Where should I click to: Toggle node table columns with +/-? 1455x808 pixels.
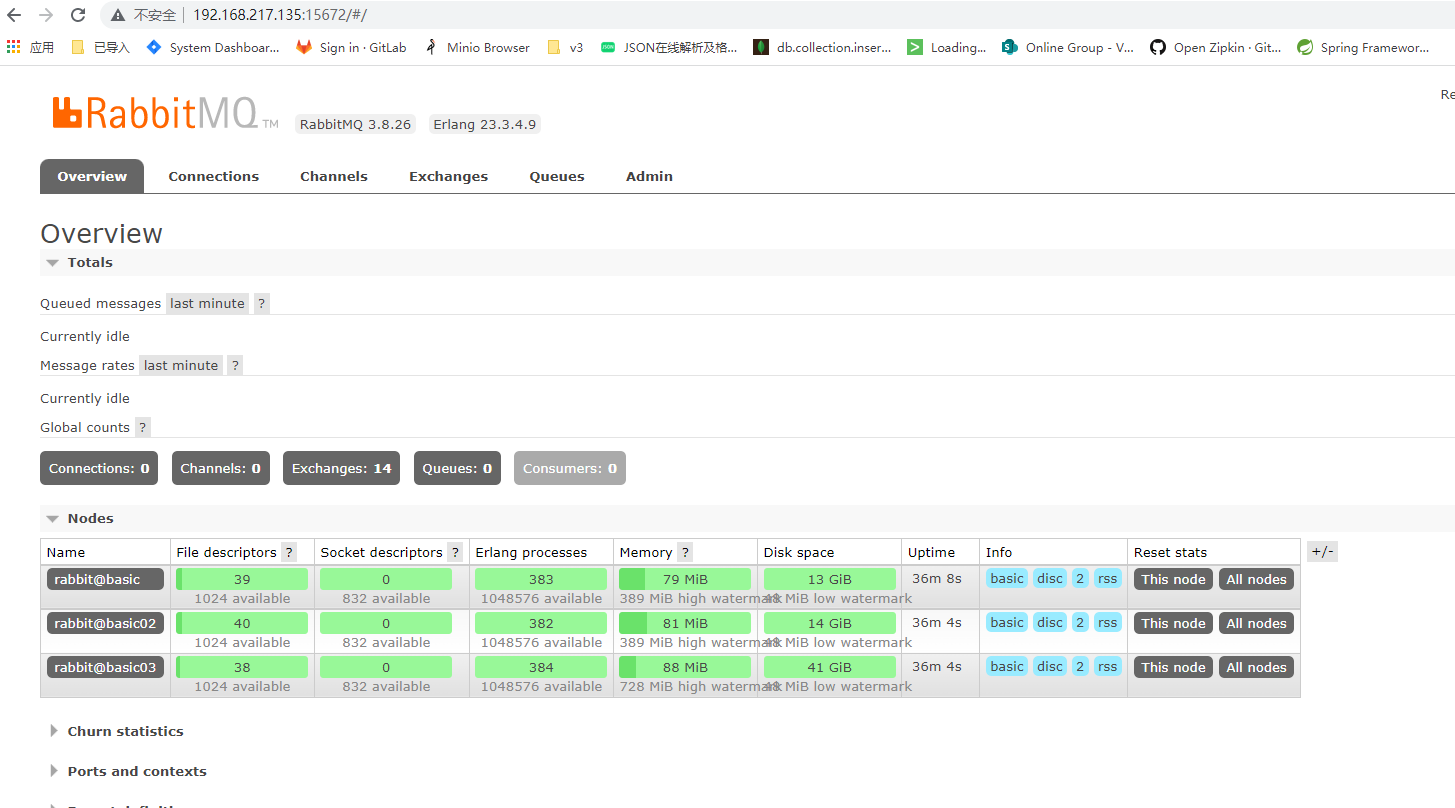pos(1322,552)
